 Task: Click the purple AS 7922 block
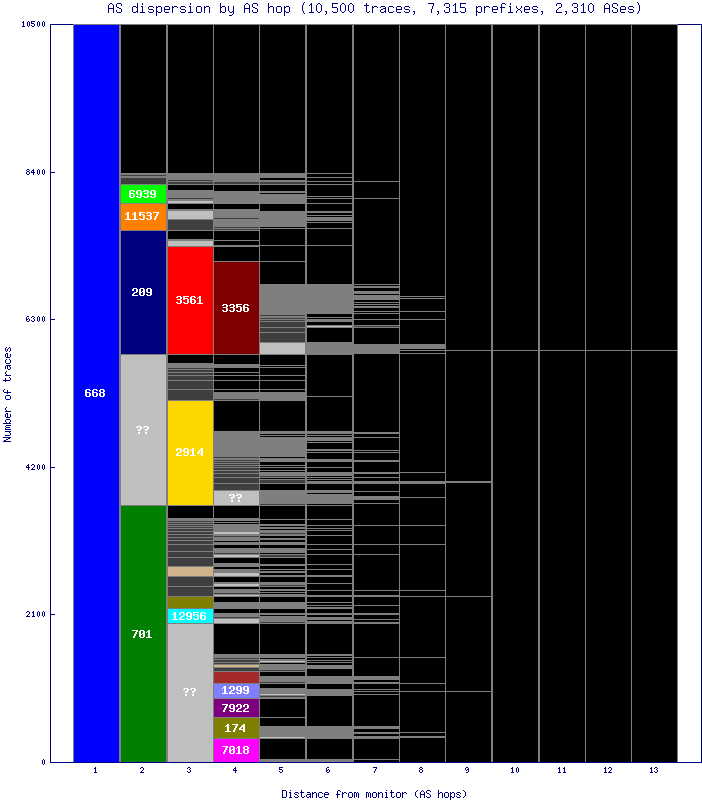[x=236, y=708]
